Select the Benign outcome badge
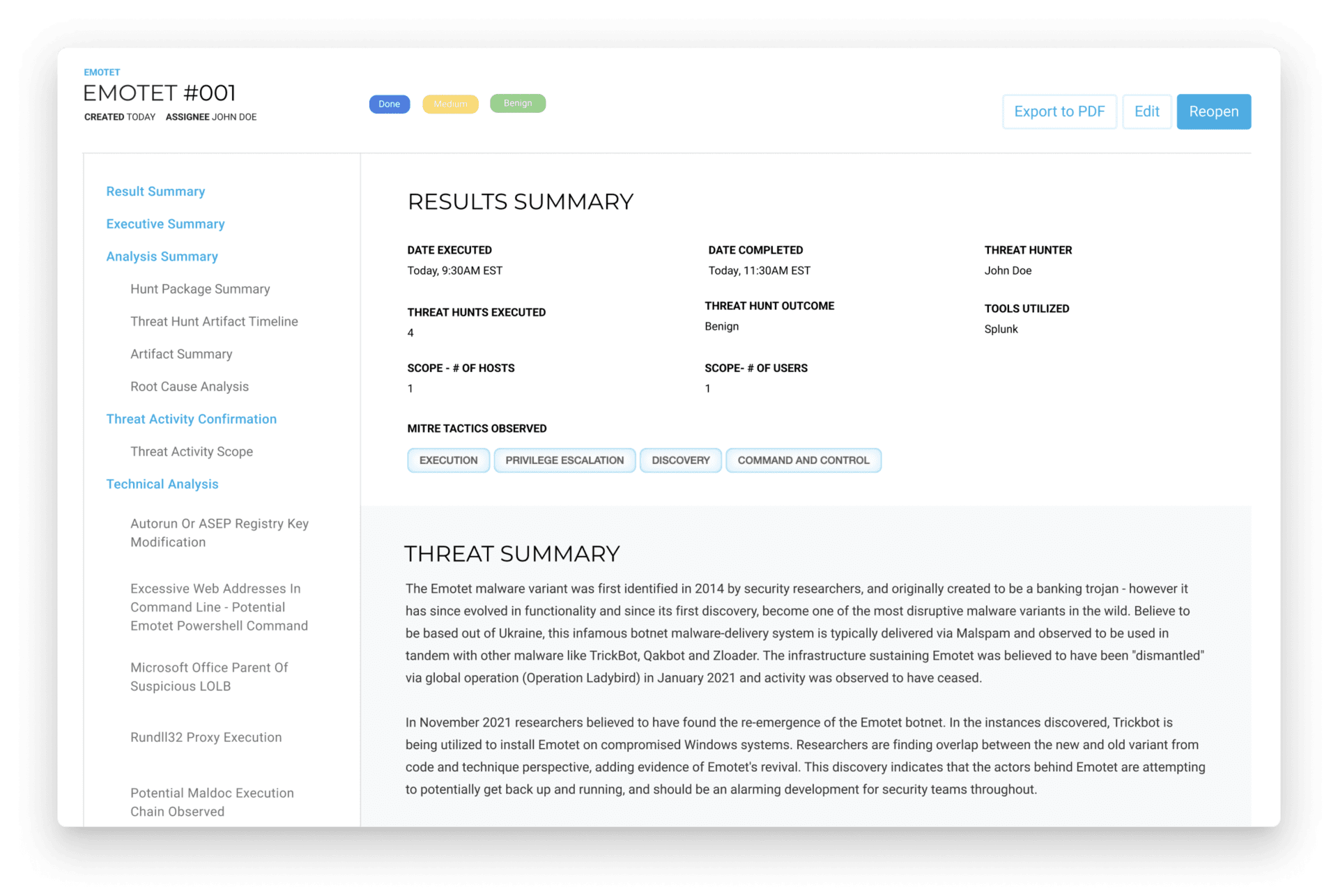Viewport: 1338px width, 896px height. click(518, 103)
